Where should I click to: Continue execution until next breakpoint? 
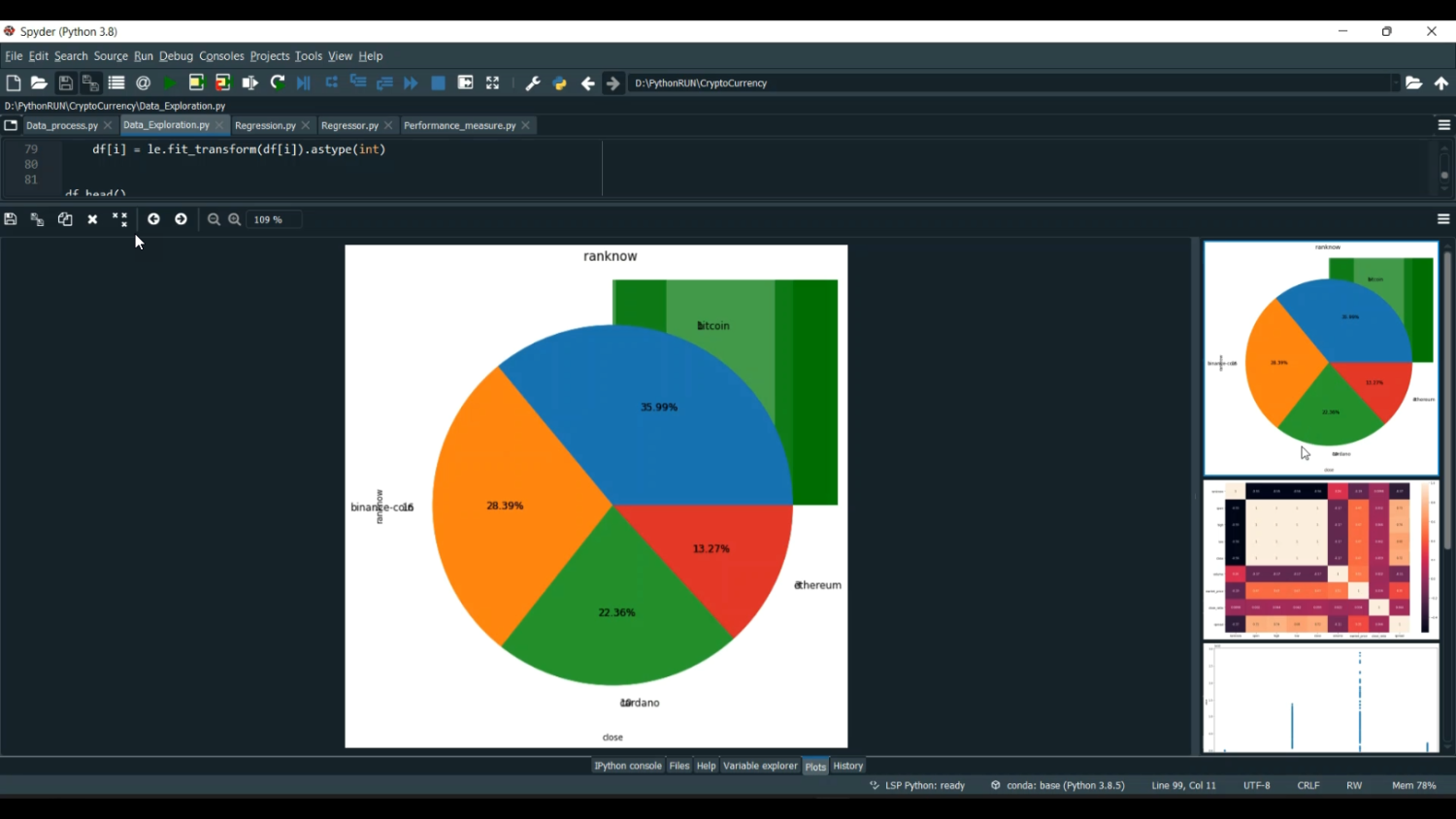pyautogui.click(x=411, y=83)
